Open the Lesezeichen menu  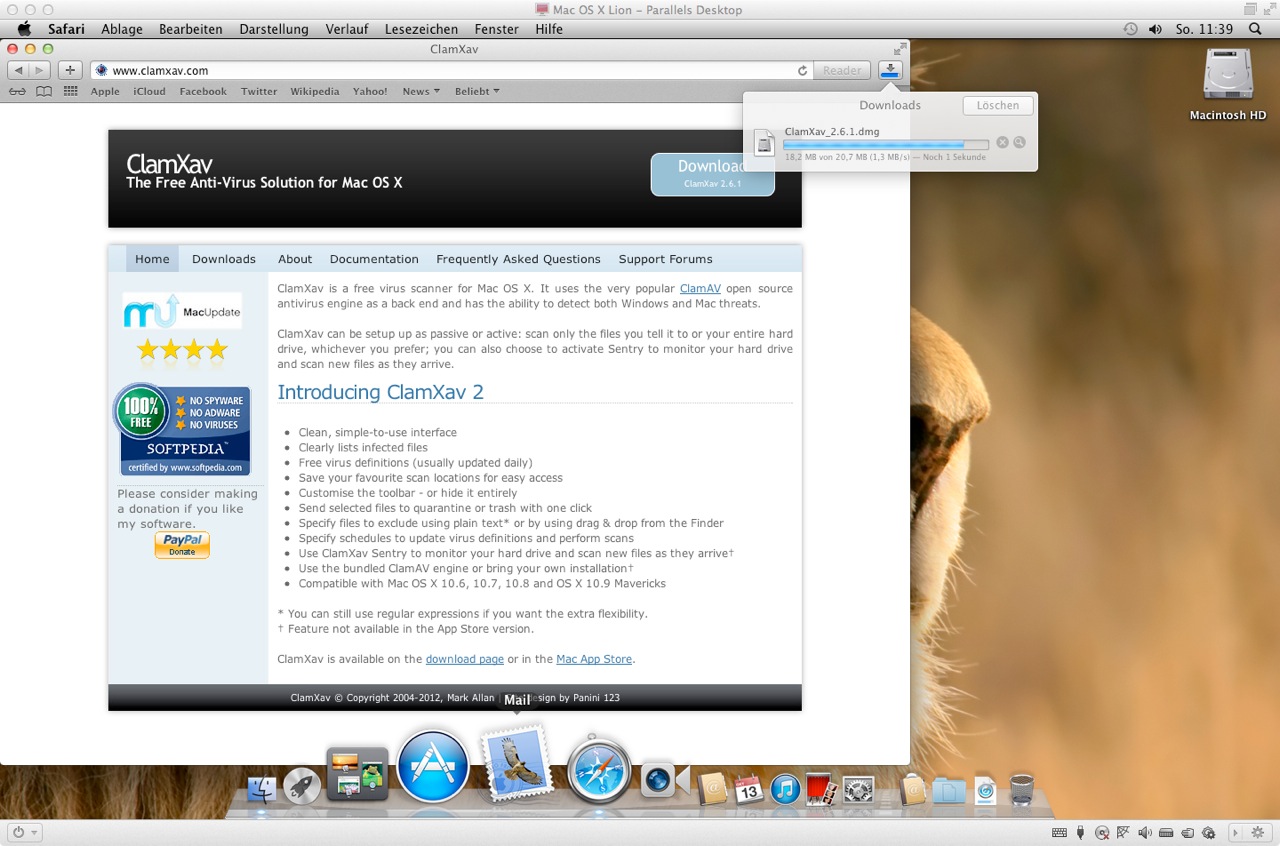click(x=421, y=29)
